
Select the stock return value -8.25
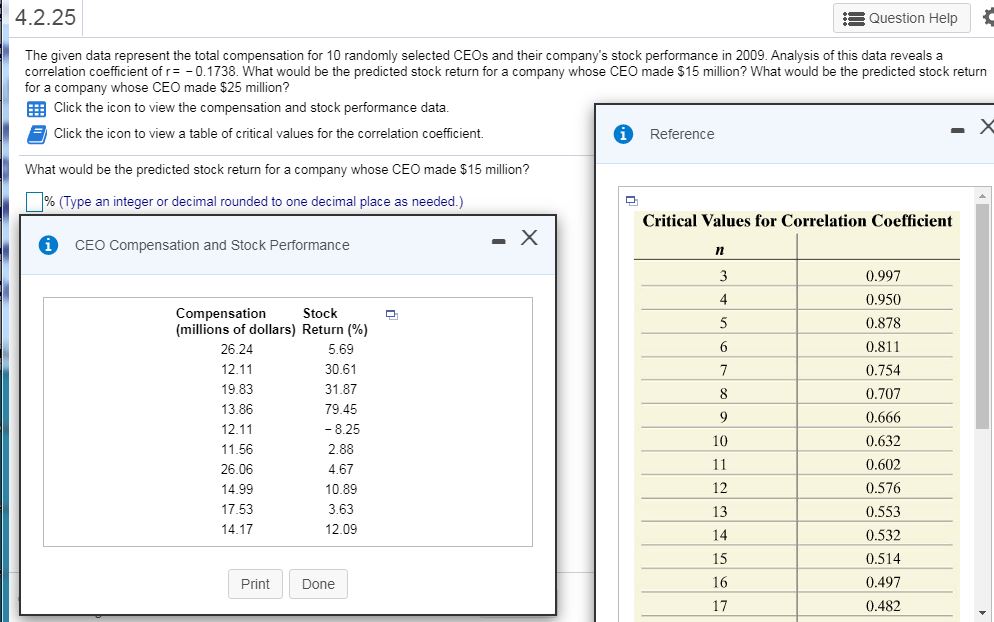click(x=342, y=429)
